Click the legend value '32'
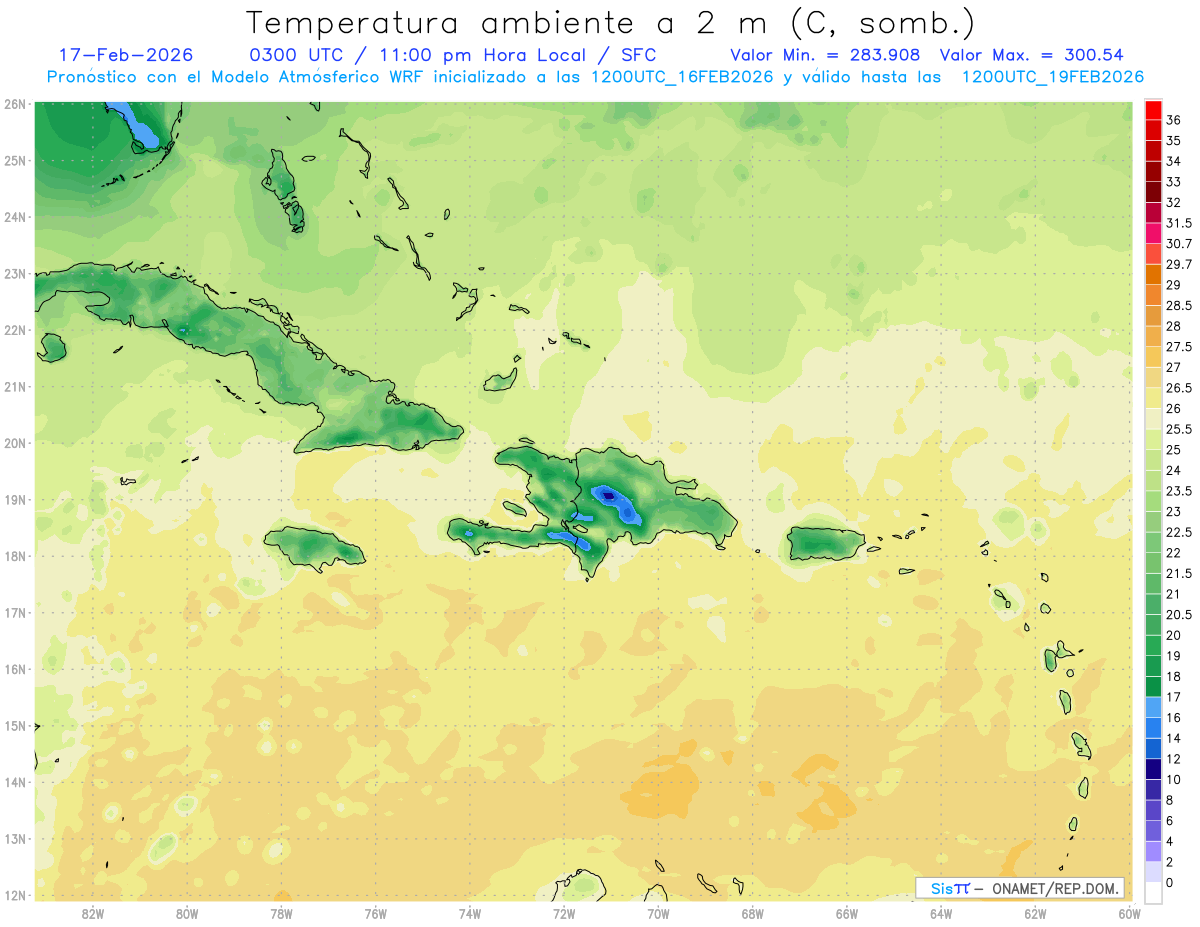1200x927 pixels. pyautogui.click(x=1173, y=202)
